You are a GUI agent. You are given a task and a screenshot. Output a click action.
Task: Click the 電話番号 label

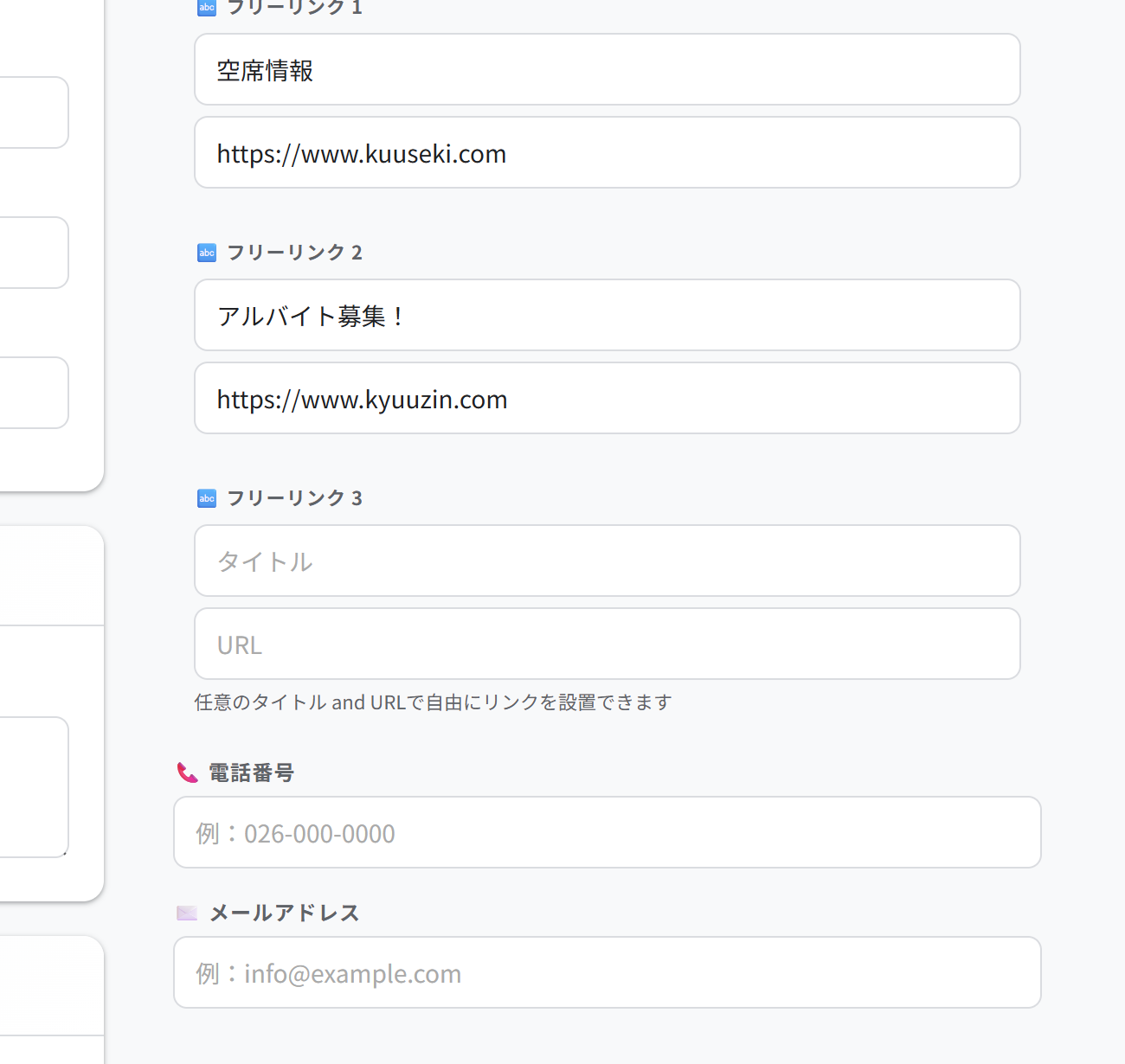(252, 772)
